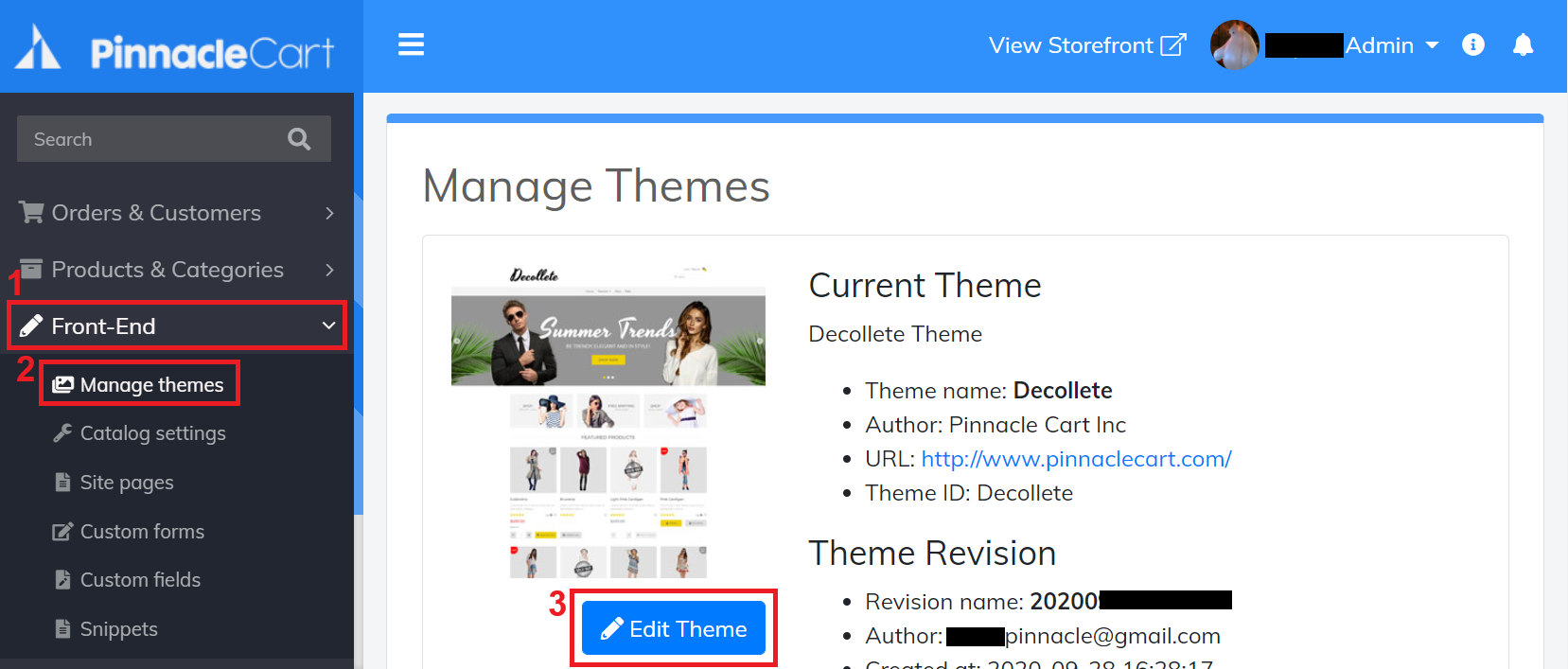Image resolution: width=1568 pixels, height=669 pixels.
Task: Click the pencil icon beside Front-End
Action: [31, 326]
